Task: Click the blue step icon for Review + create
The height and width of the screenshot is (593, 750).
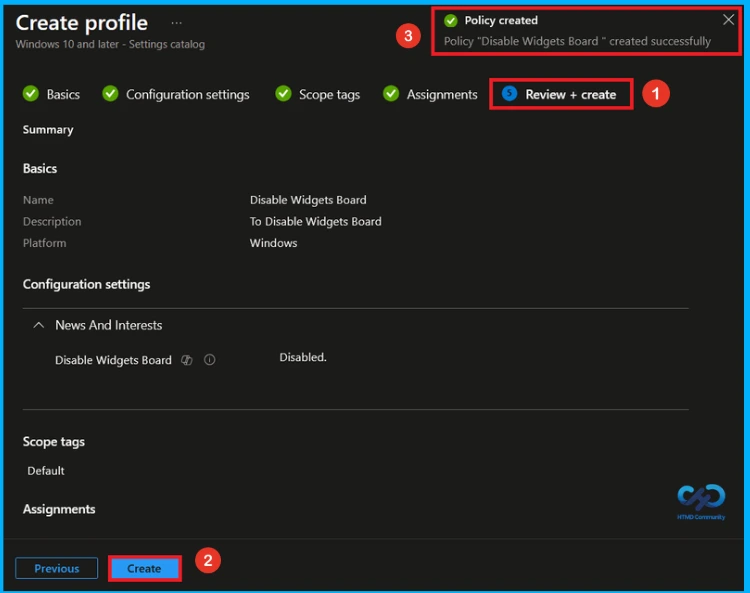Action: (x=509, y=93)
